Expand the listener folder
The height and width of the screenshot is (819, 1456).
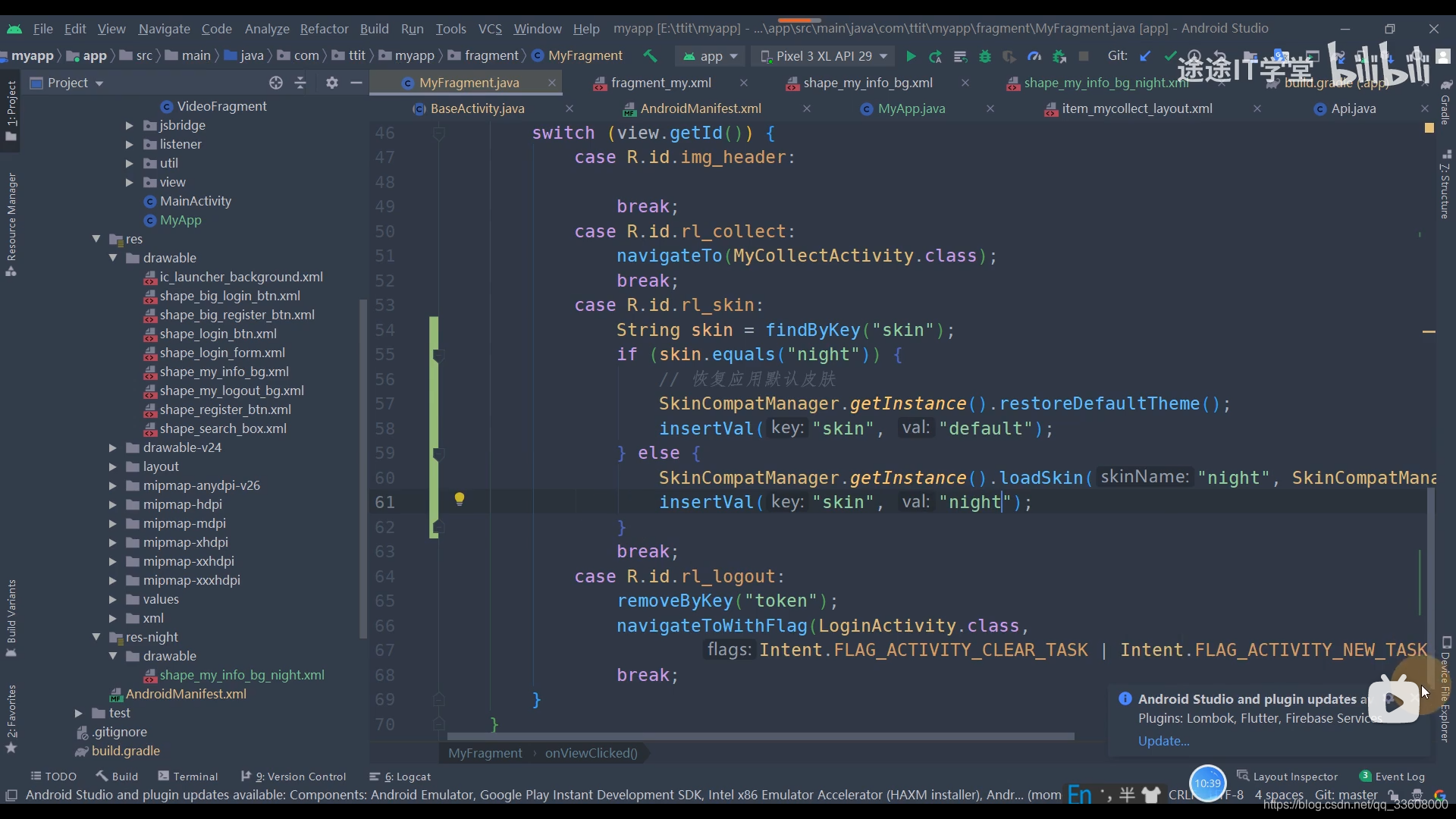129,144
